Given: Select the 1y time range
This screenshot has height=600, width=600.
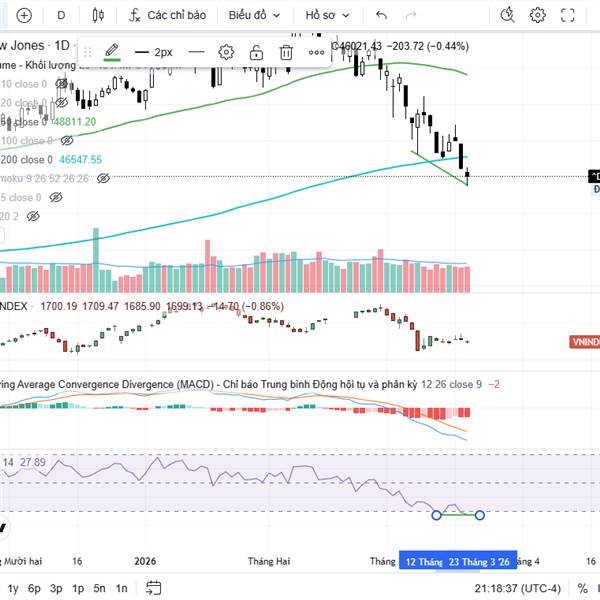Looking at the screenshot, I should tap(13, 588).
